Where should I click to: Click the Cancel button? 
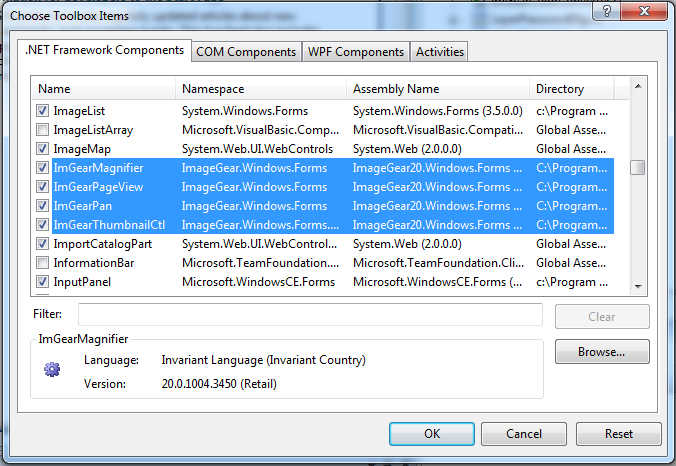point(524,434)
